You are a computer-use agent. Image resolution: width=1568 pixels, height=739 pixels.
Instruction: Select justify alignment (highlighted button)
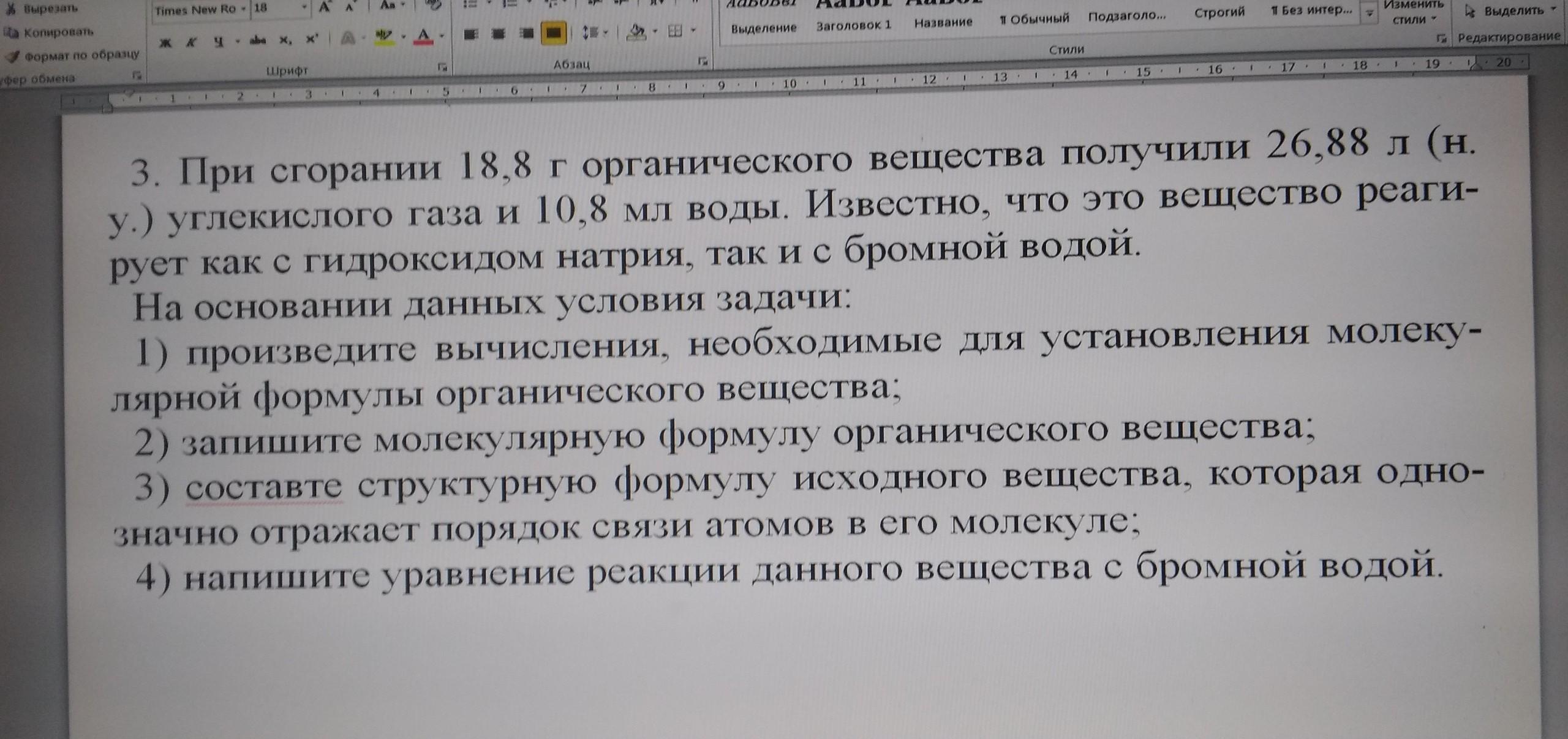click(x=553, y=32)
